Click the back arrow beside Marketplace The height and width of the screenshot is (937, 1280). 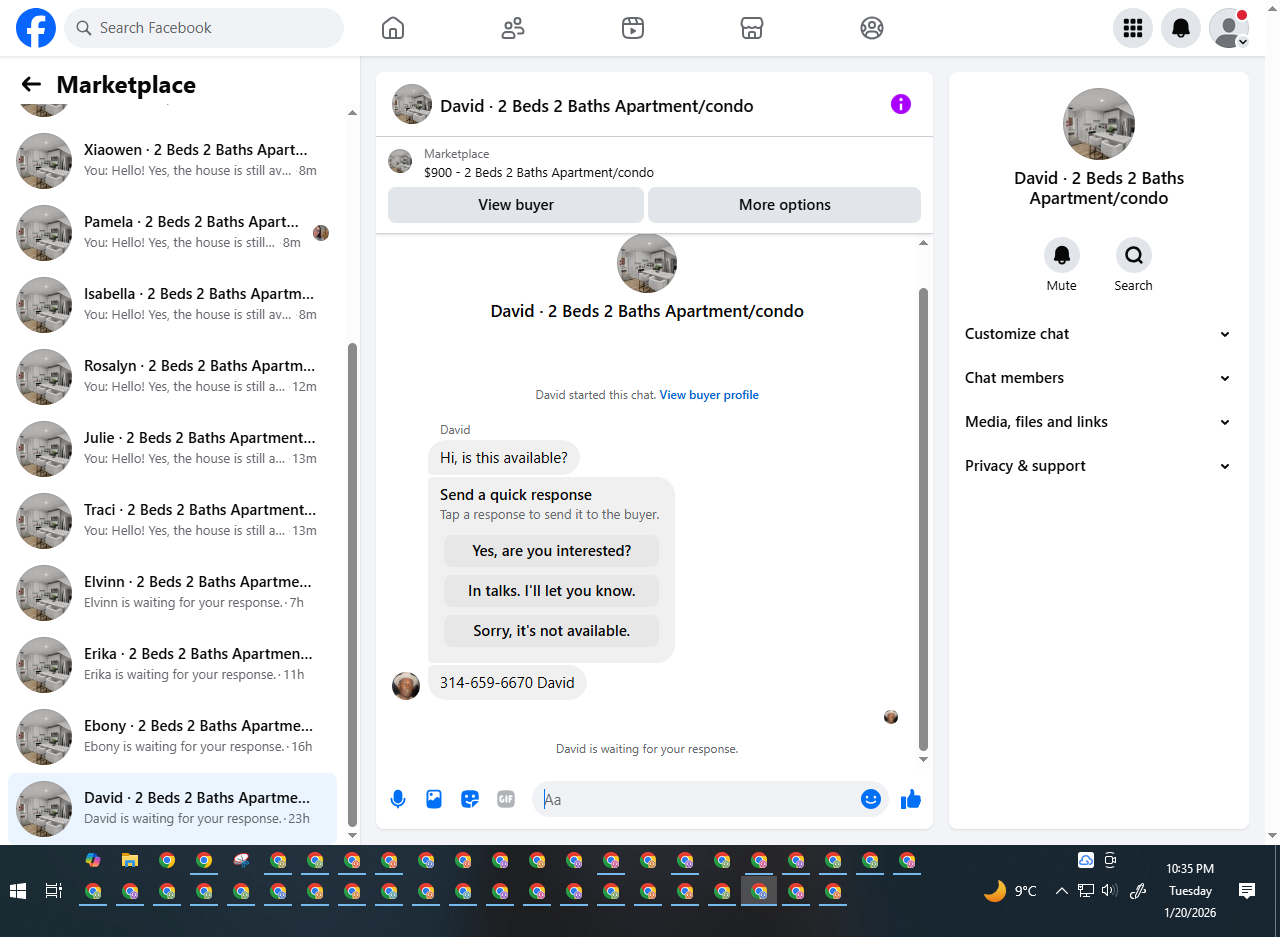(32, 85)
